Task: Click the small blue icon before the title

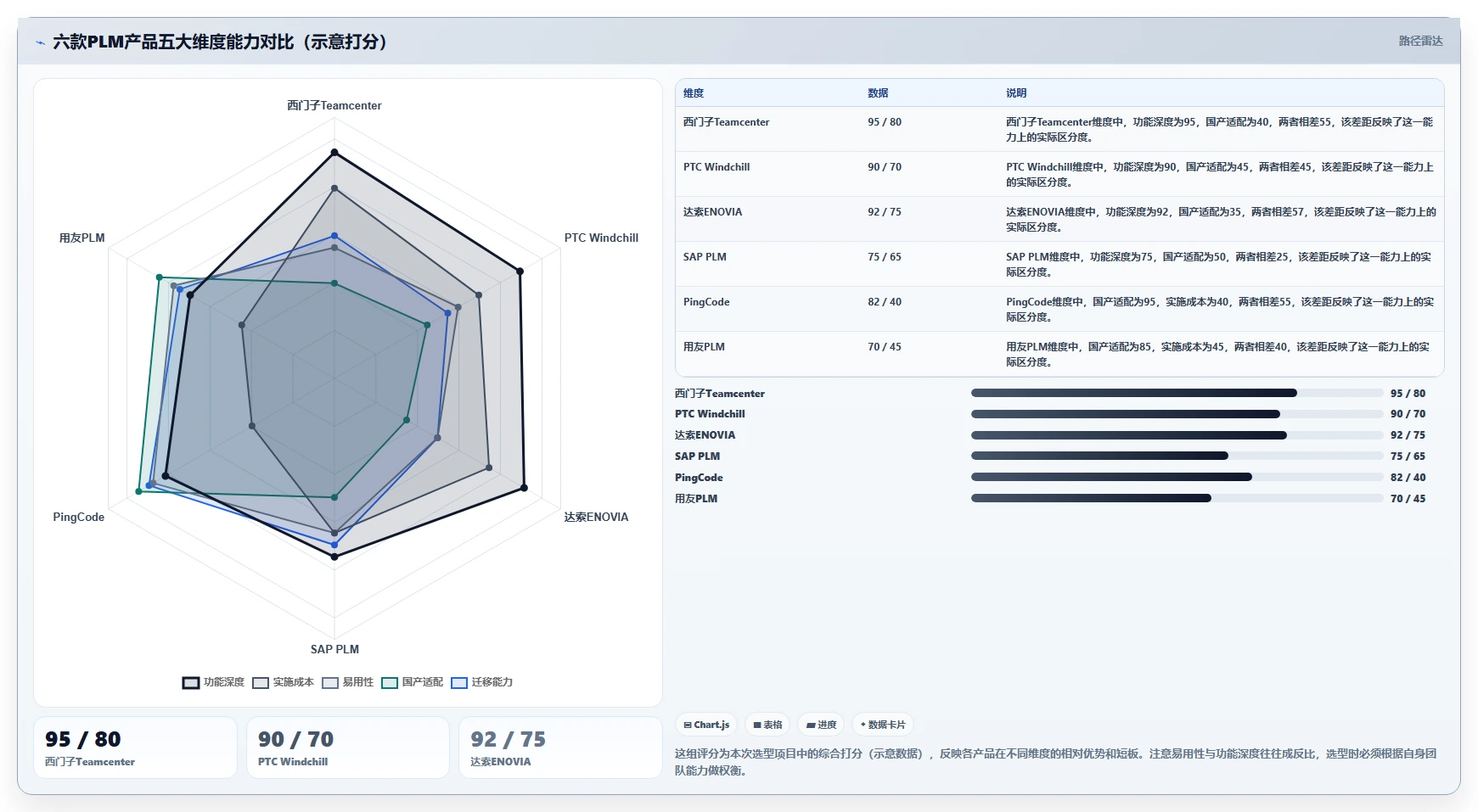Action: (40, 42)
